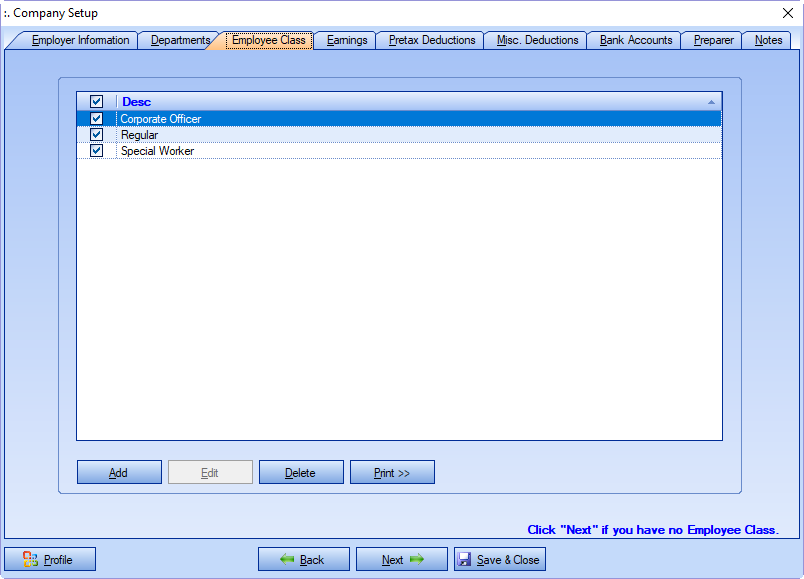Click the Desc column sort arrow
Image resolution: width=804 pixels, height=579 pixels.
pyautogui.click(x=711, y=102)
